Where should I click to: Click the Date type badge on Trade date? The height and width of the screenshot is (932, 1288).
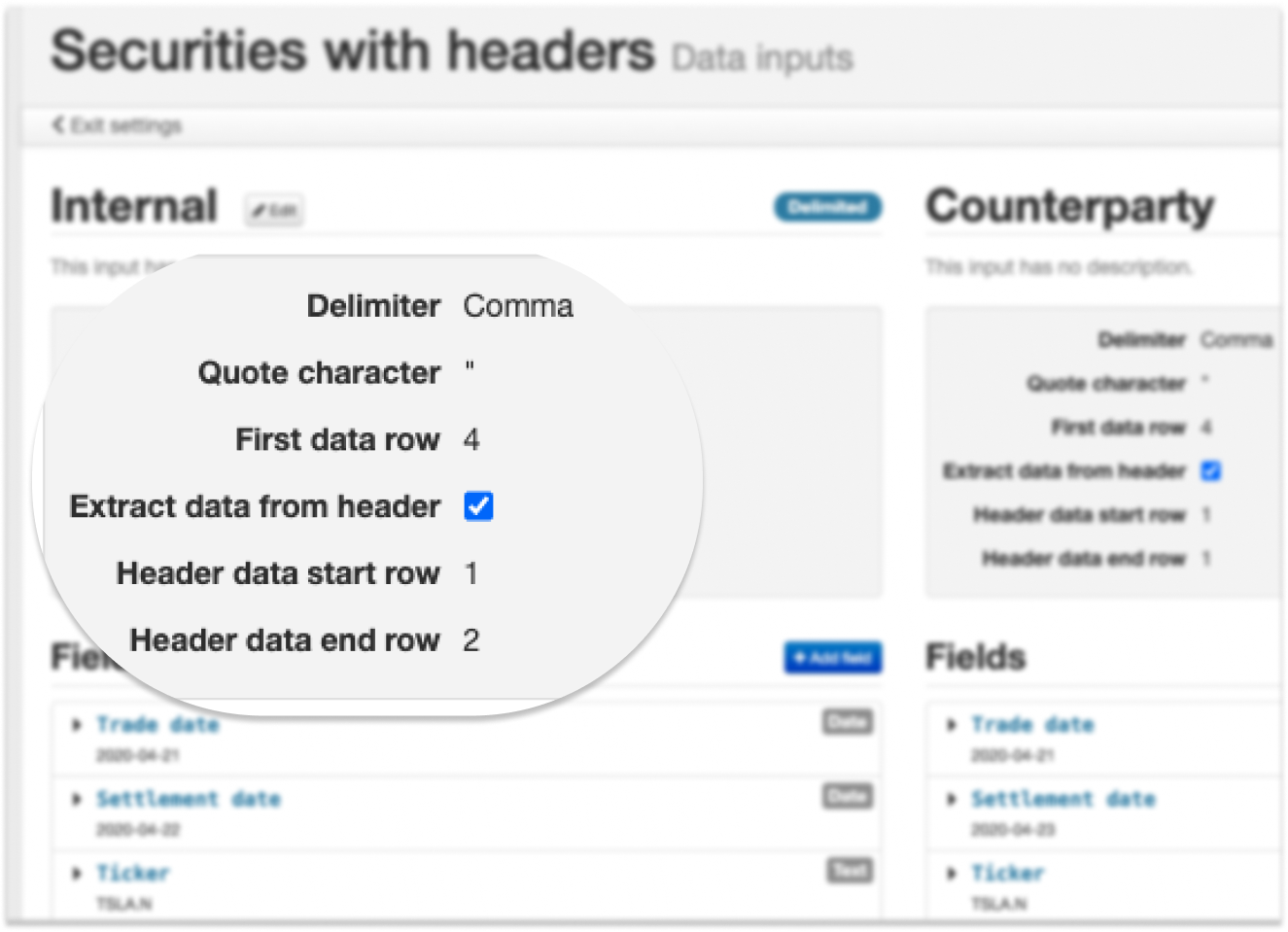point(848,722)
